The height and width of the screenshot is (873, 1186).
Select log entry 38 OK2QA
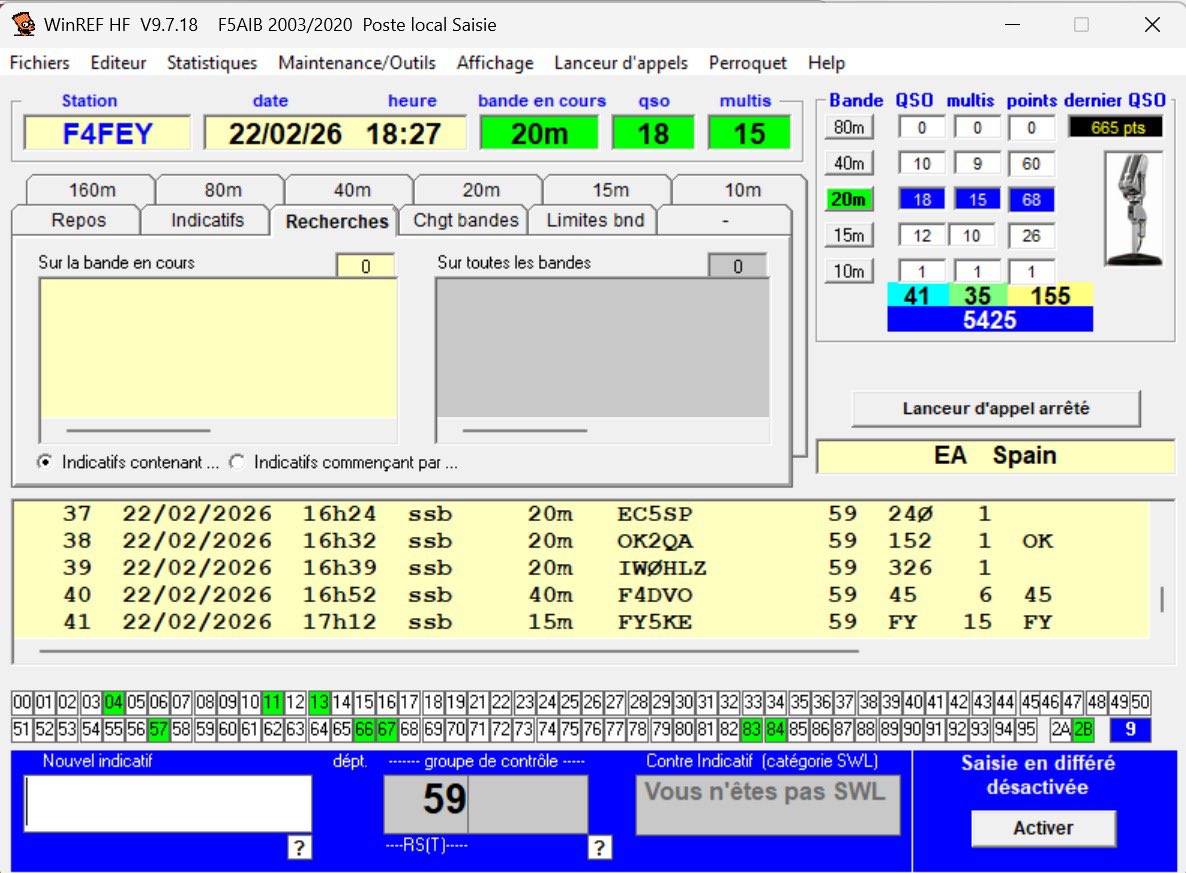581,541
